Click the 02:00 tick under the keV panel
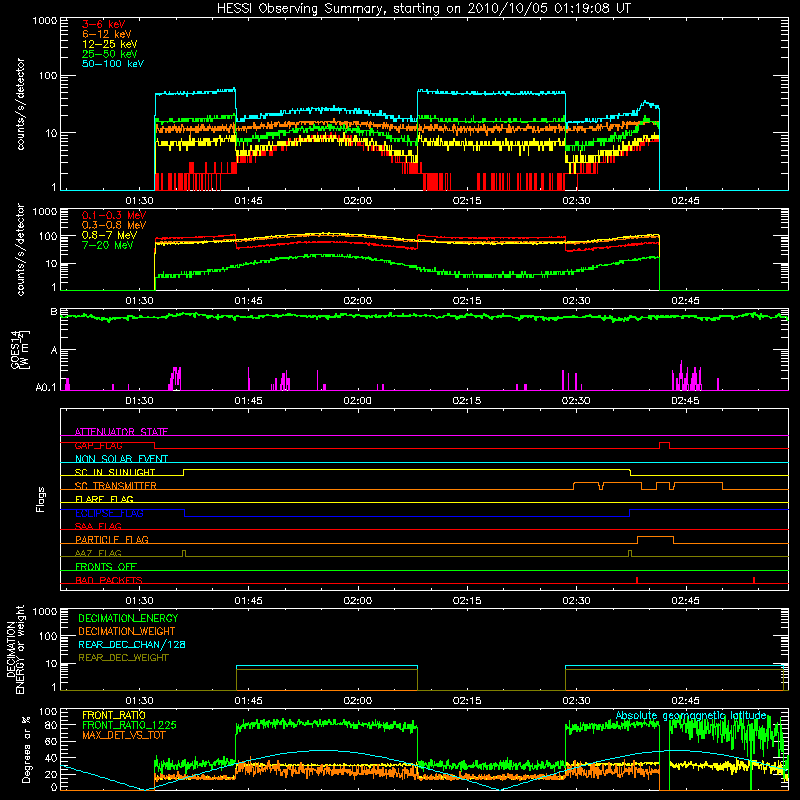800x800 pixels. 358,201
